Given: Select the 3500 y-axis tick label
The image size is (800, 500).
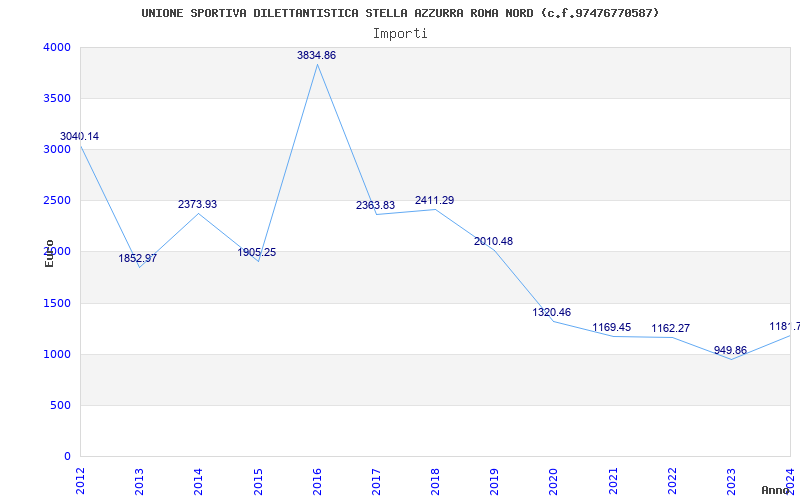Looking at the screenshot, I should [56, 98].
